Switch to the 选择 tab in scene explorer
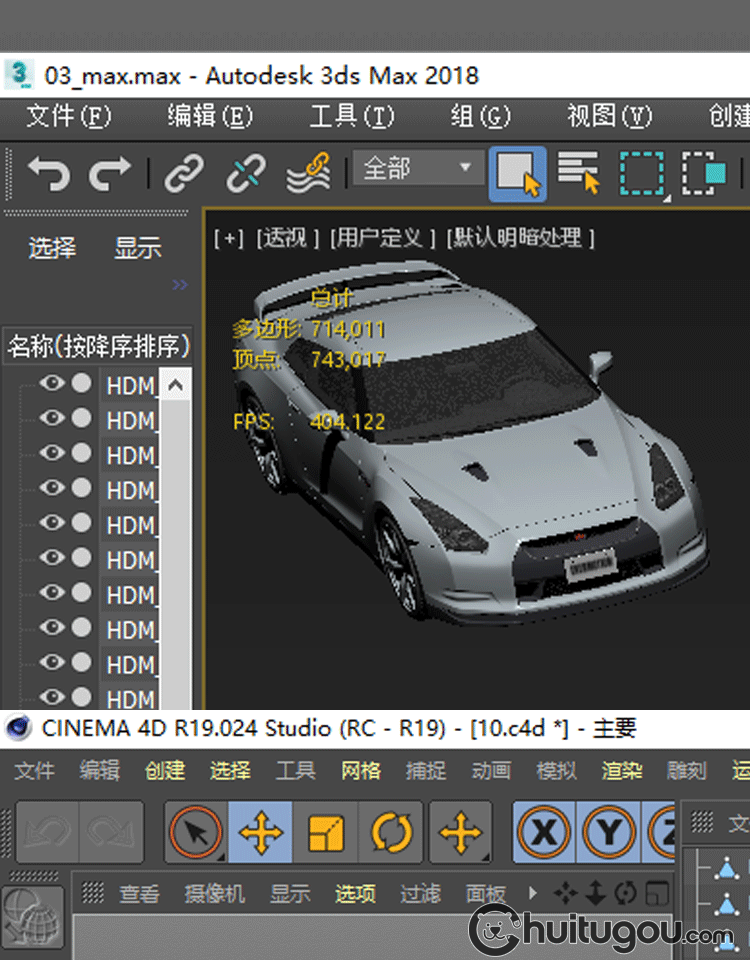 click(52, 248)
